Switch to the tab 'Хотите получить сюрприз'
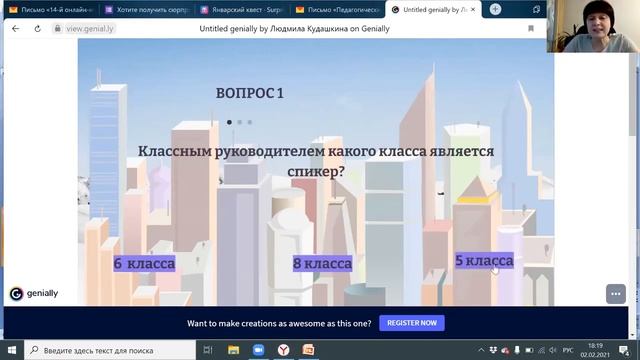 (x=147, y=9)
